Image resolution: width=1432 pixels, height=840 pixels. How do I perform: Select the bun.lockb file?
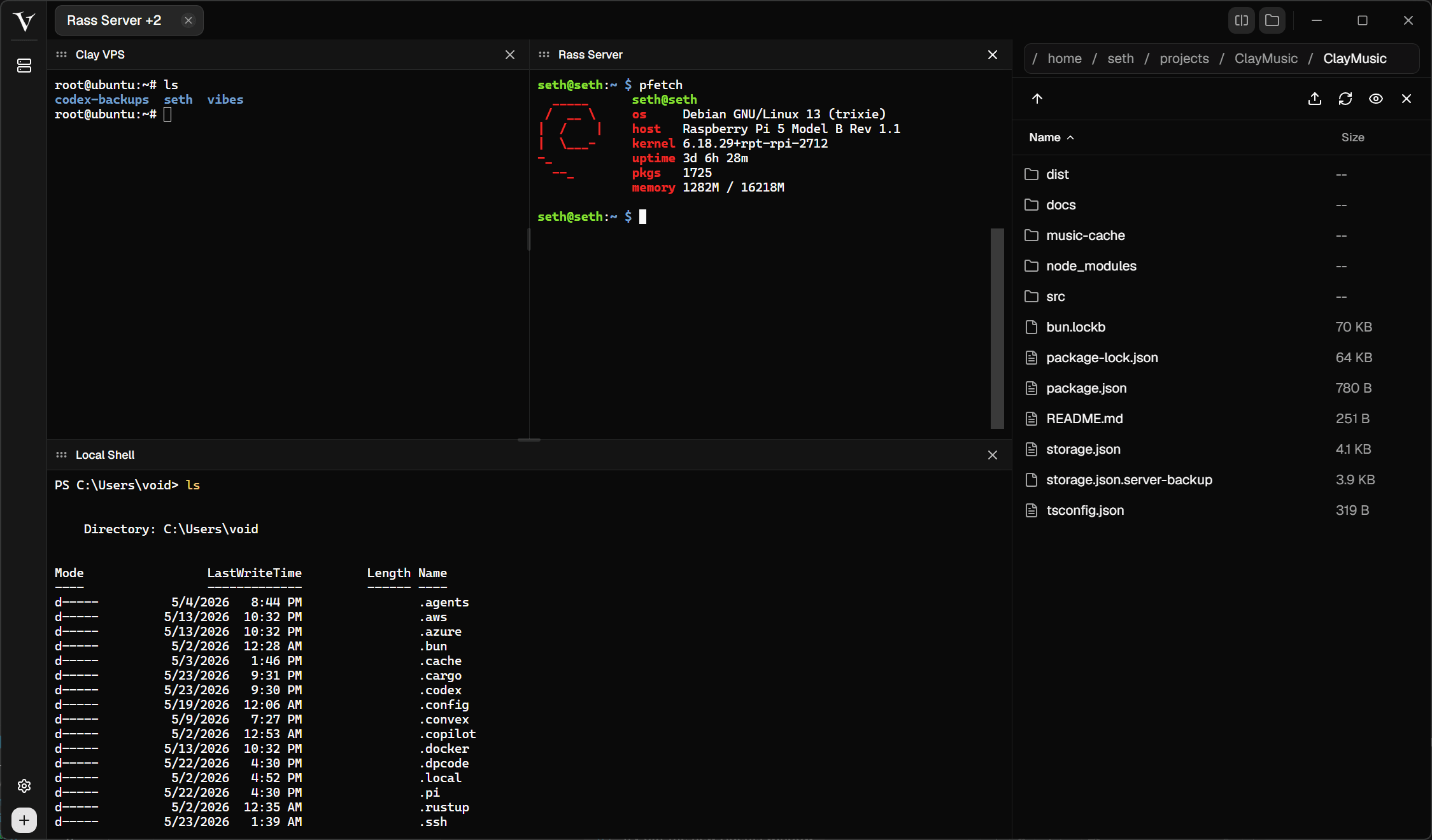(x=1222, y=327)
